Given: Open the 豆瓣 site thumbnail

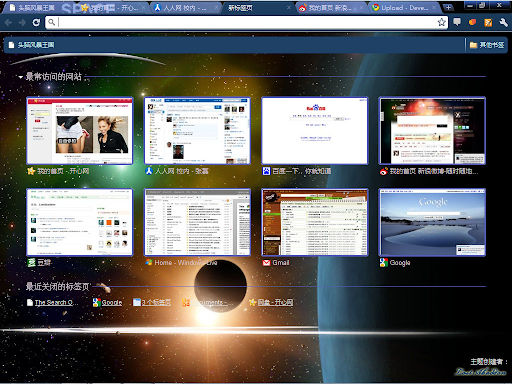Looking at the screenshot, I should pyautogui.click(x=80, y=222).
